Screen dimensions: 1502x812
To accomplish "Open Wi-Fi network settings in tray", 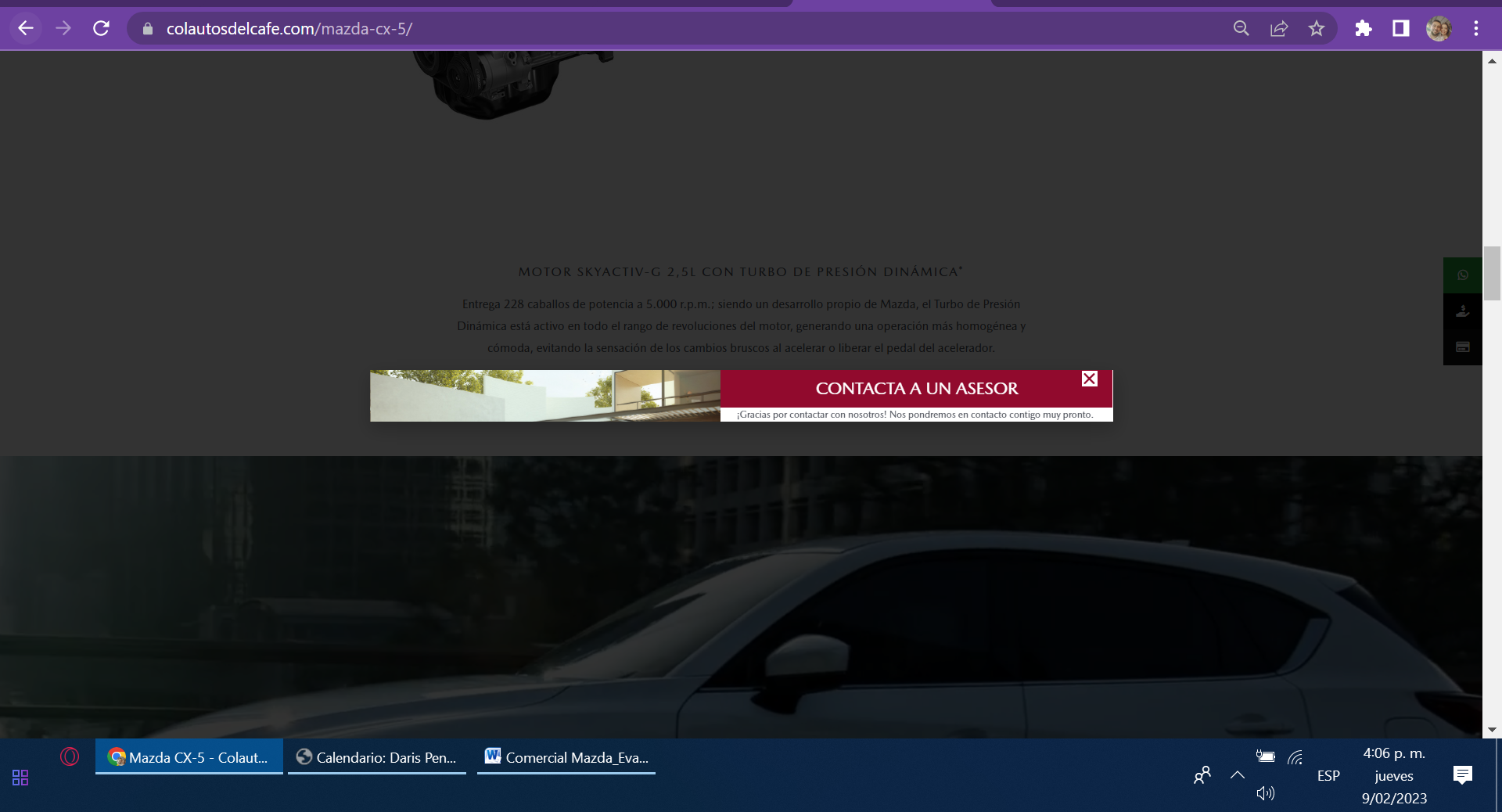I will pos(1295,757).
